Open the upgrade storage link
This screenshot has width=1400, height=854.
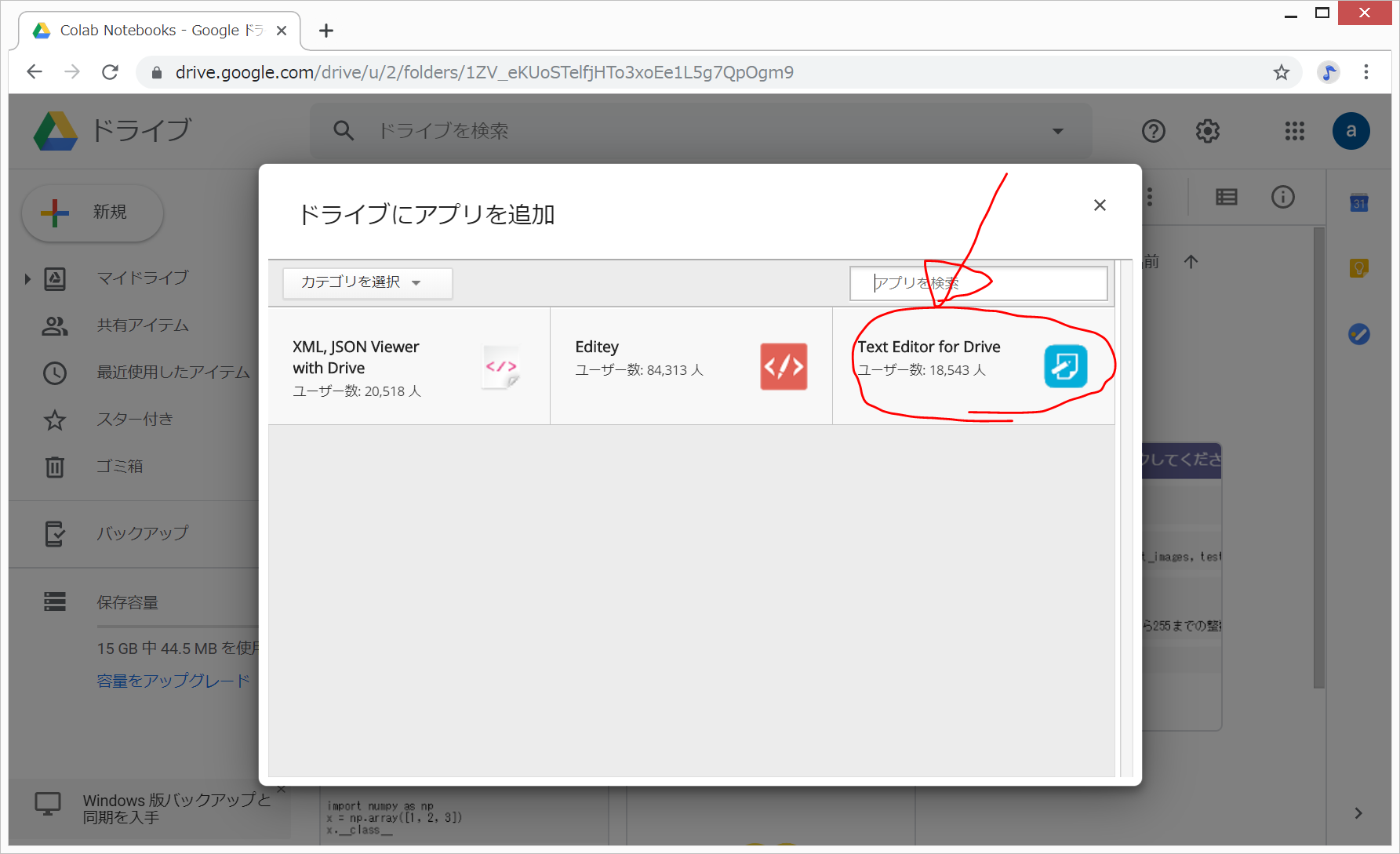(x=173, y=681)
